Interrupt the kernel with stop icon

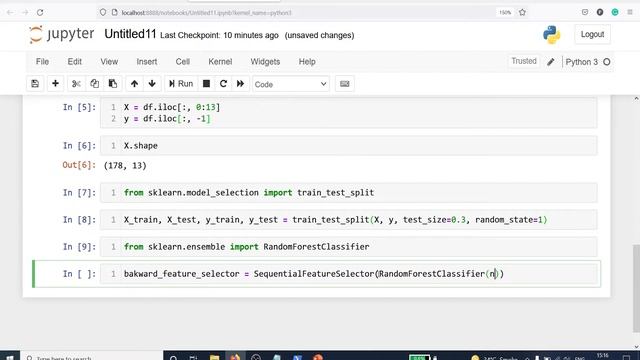207,84
